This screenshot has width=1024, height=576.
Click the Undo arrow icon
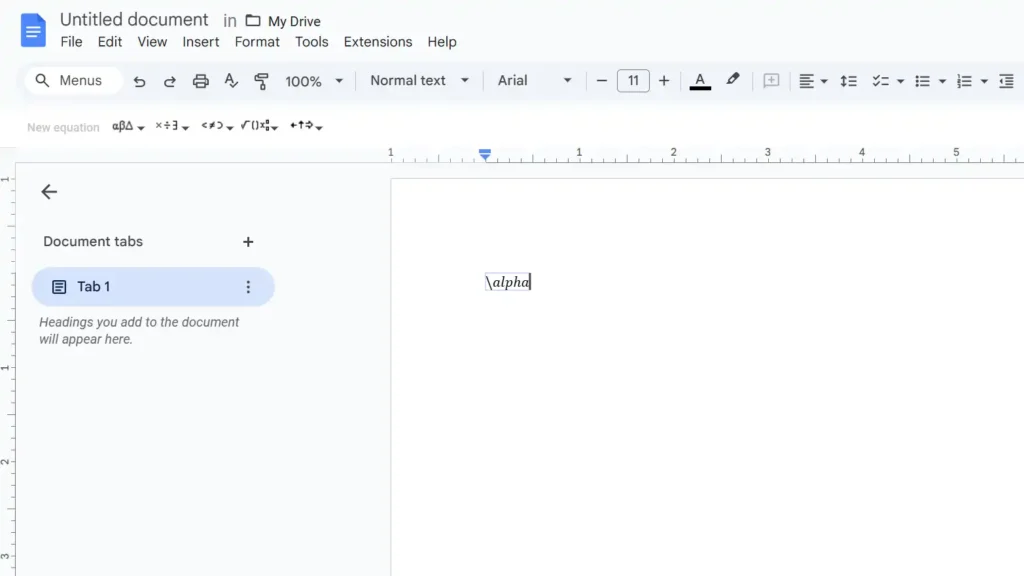pos(139,81)
